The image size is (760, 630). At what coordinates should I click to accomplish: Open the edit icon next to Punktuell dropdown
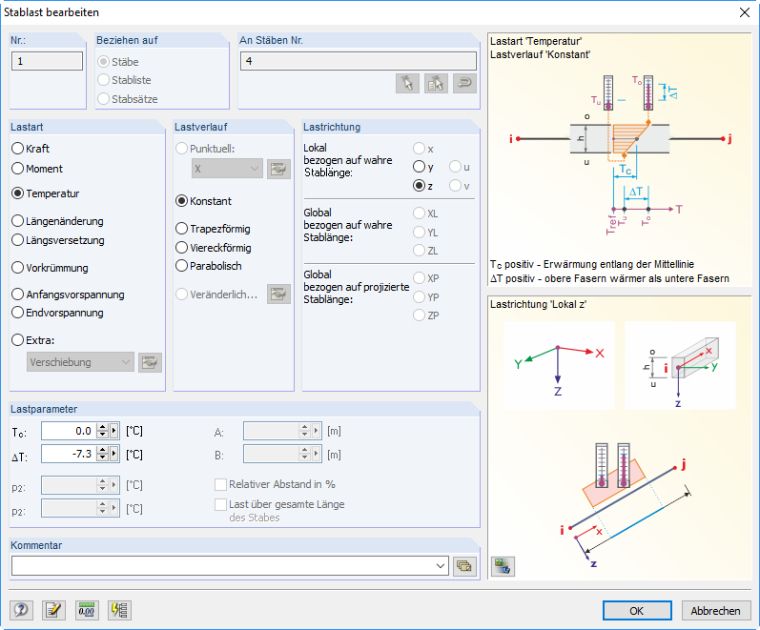(279, 169)
